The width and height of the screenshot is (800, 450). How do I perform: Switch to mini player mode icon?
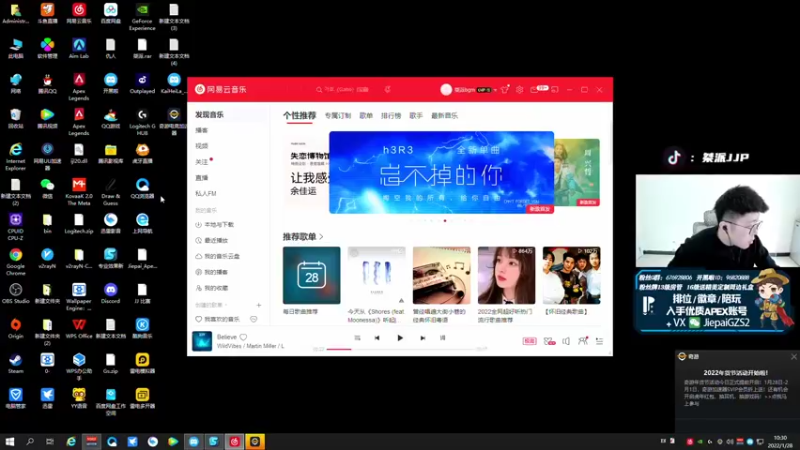[555, 89]
